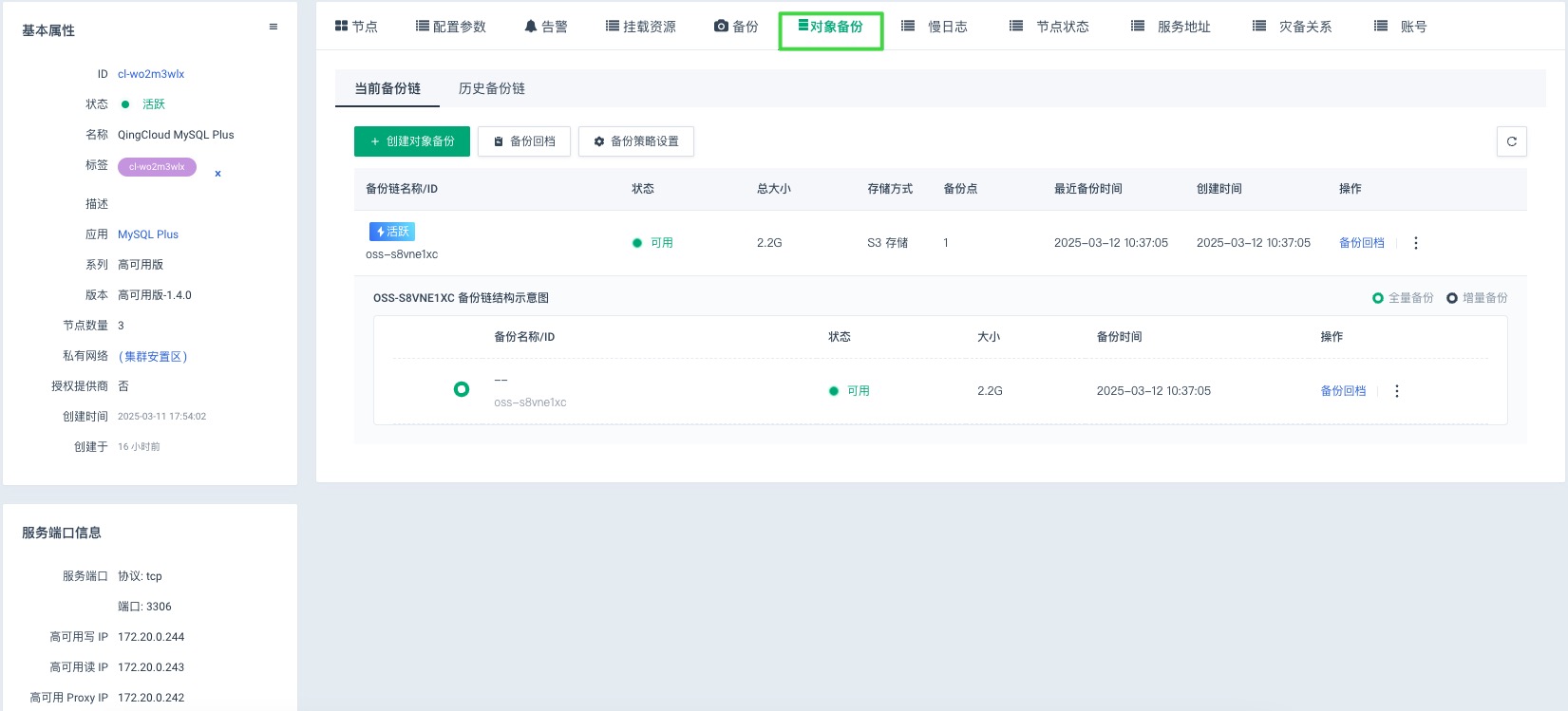Open the 配置参数 tab
The height and width of the screenshot is (711, 1568).
pos(451,27)
